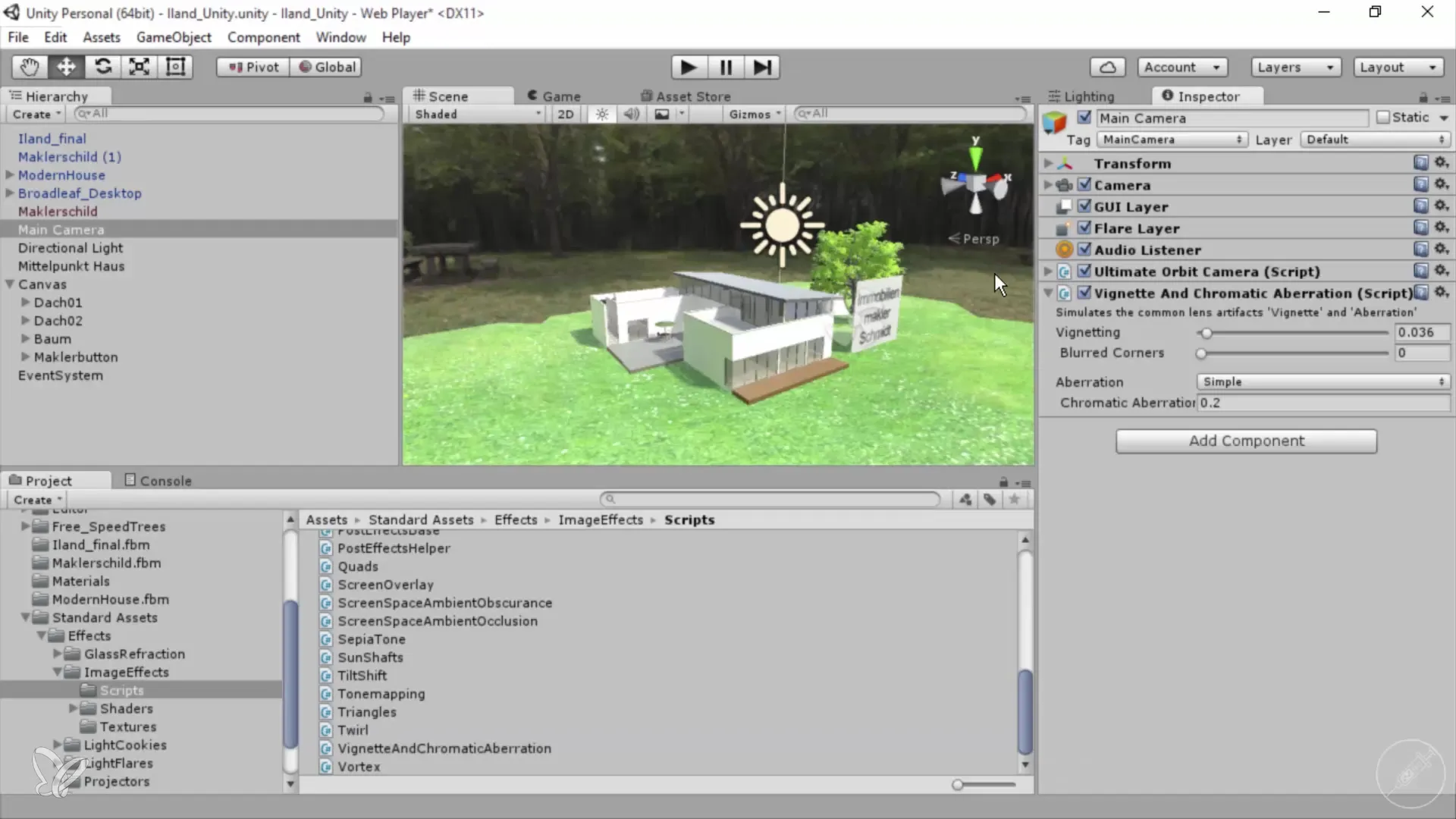The height and width of the screenshot is (819, 1456).
Task: Toggle the Pivot button
Action: tap(253, 67)
